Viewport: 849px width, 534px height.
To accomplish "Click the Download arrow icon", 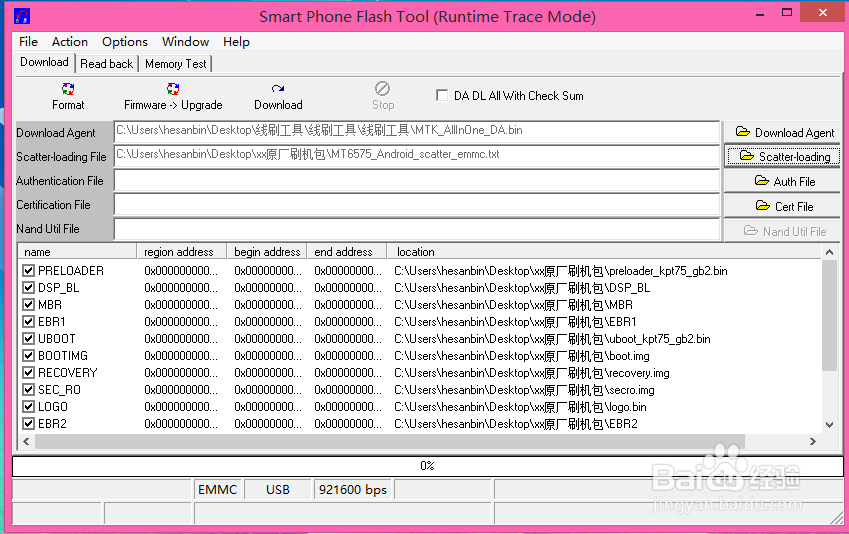I will point(278,89).
